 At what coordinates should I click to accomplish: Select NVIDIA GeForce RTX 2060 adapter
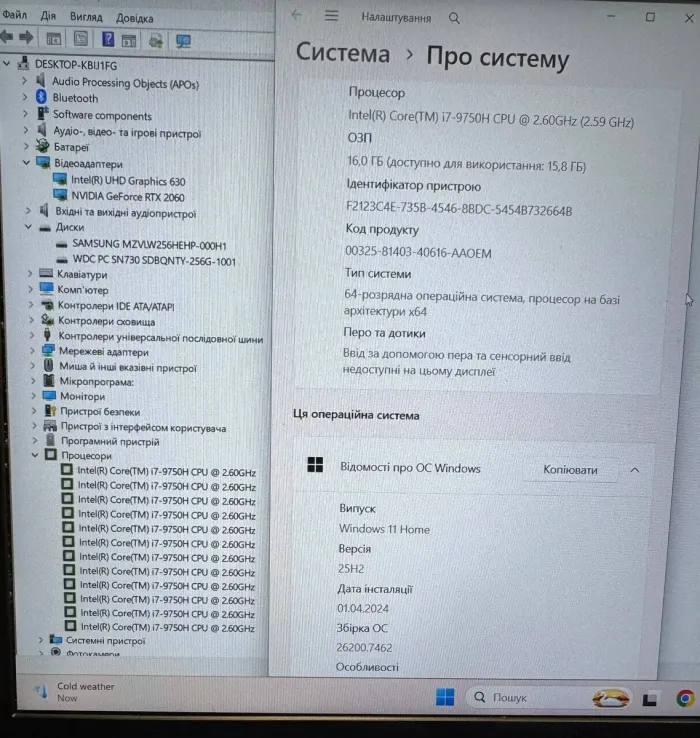pos(128,197)
